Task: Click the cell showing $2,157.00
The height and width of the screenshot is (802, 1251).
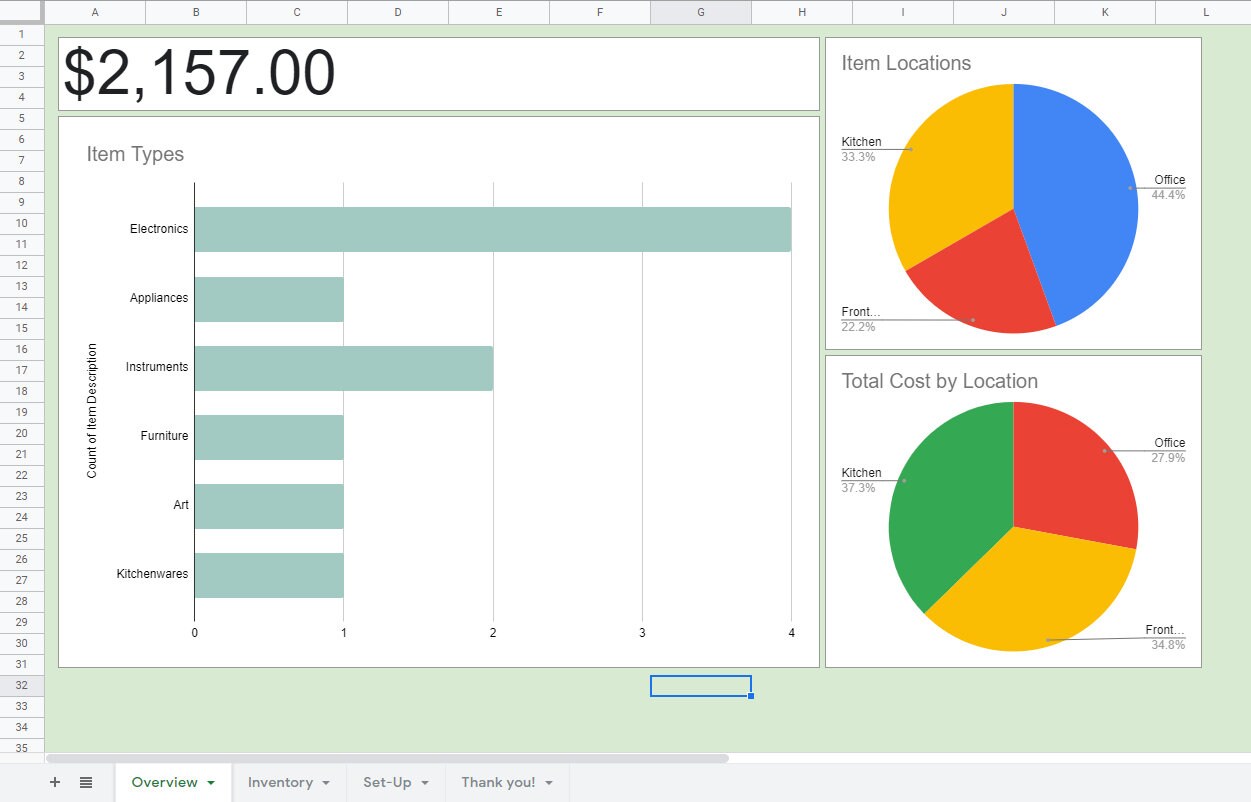Action: (200, 72)
